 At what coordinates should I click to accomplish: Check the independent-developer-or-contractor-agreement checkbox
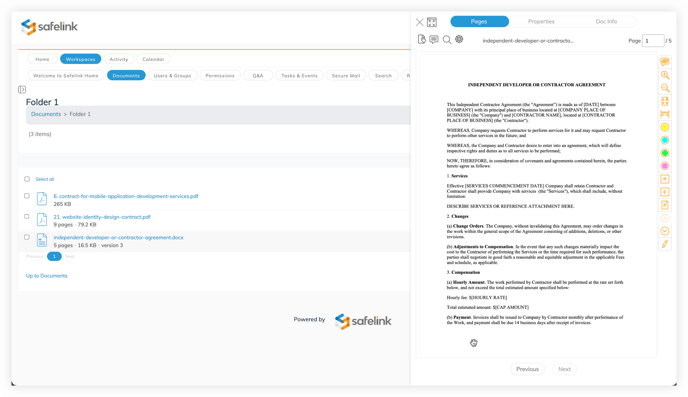click(x=27, y=237)
